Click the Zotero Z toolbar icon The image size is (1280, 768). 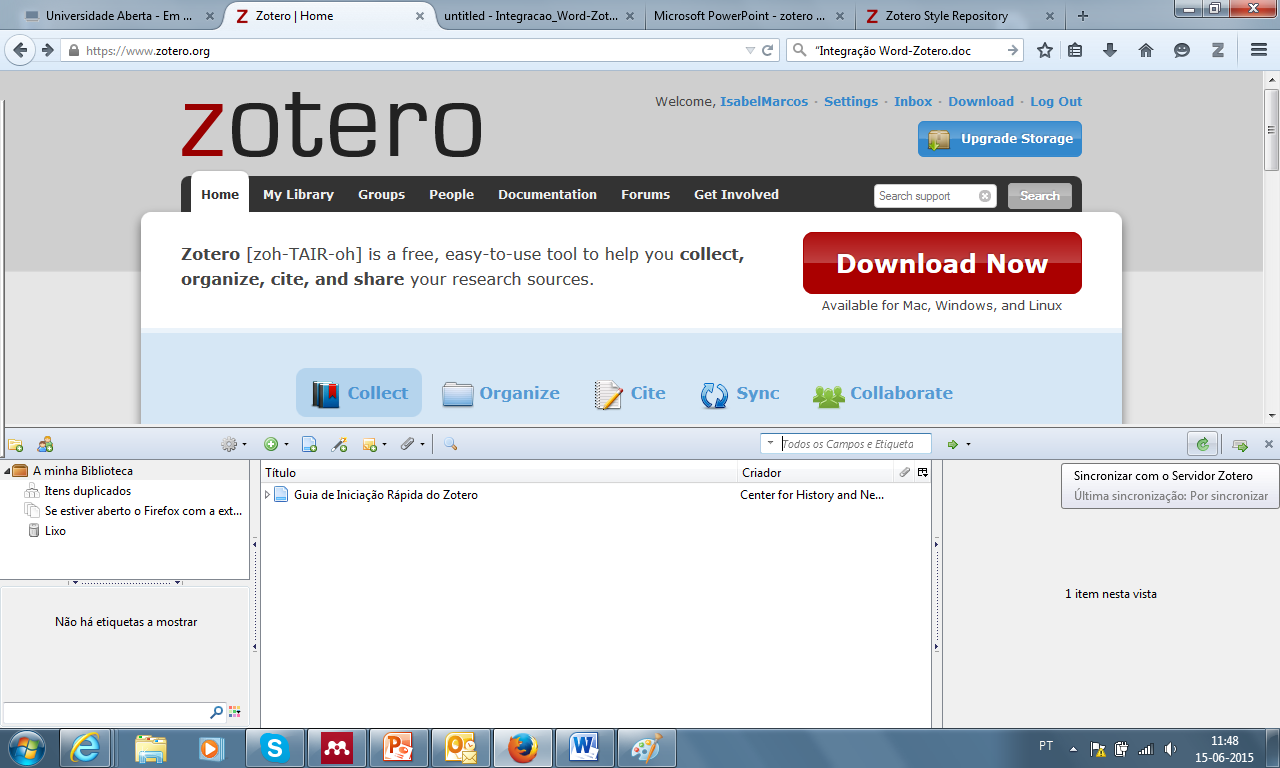tap(1218, 50)
